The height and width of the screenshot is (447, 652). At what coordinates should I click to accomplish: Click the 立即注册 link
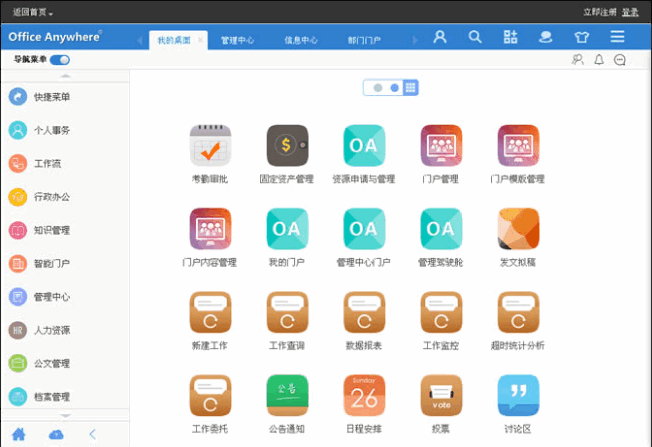pos(600,12)
